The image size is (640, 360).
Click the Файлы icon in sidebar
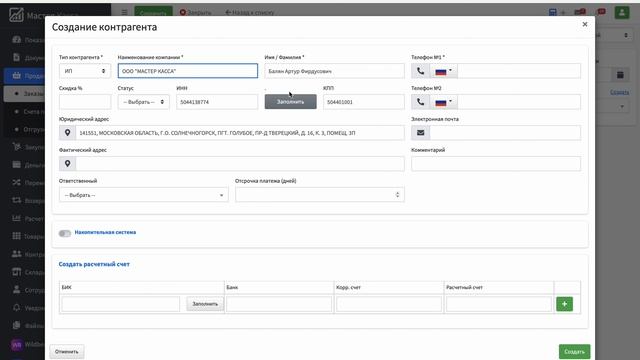pos(16,325)
